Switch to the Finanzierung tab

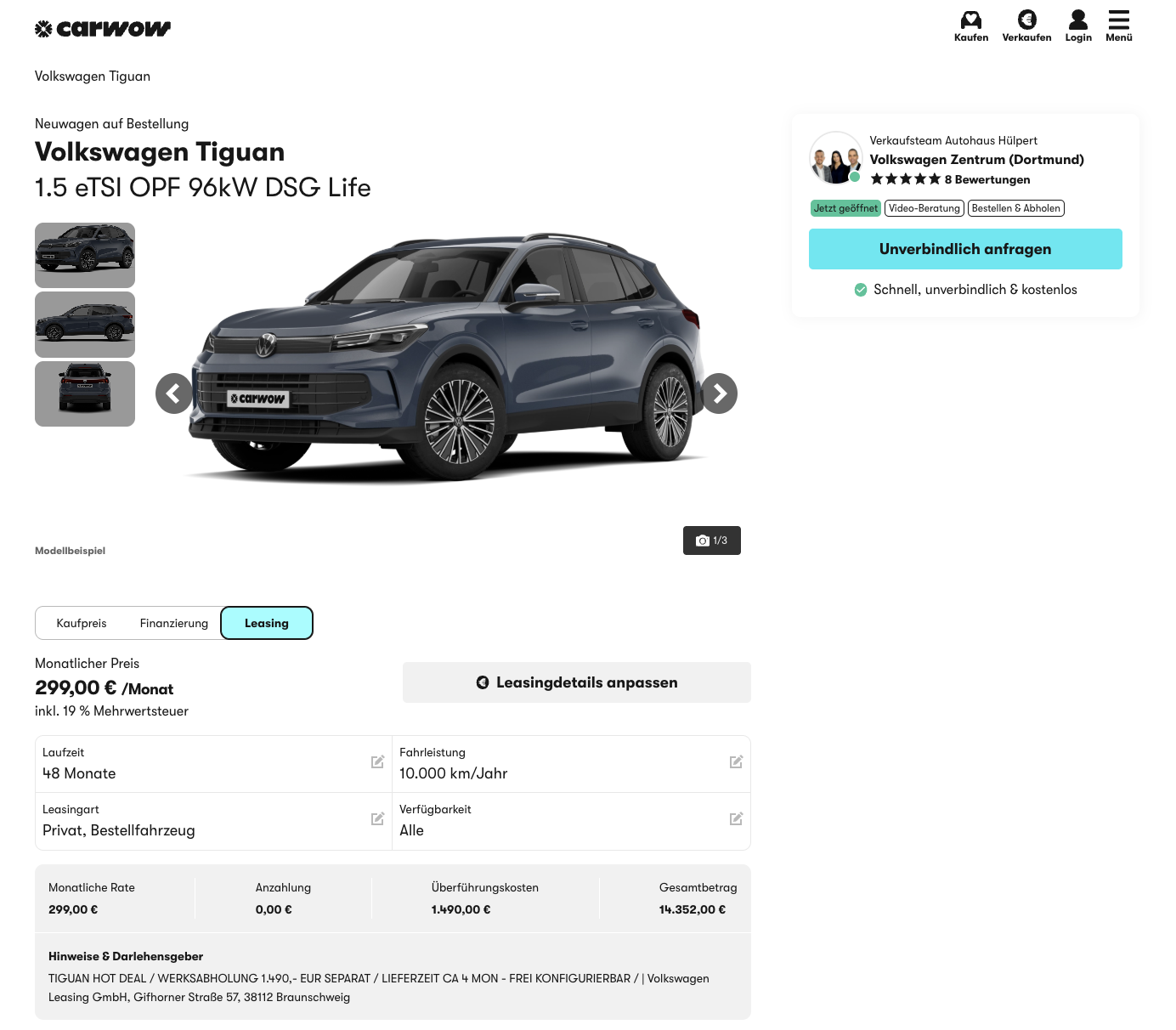tap(174, 623)
